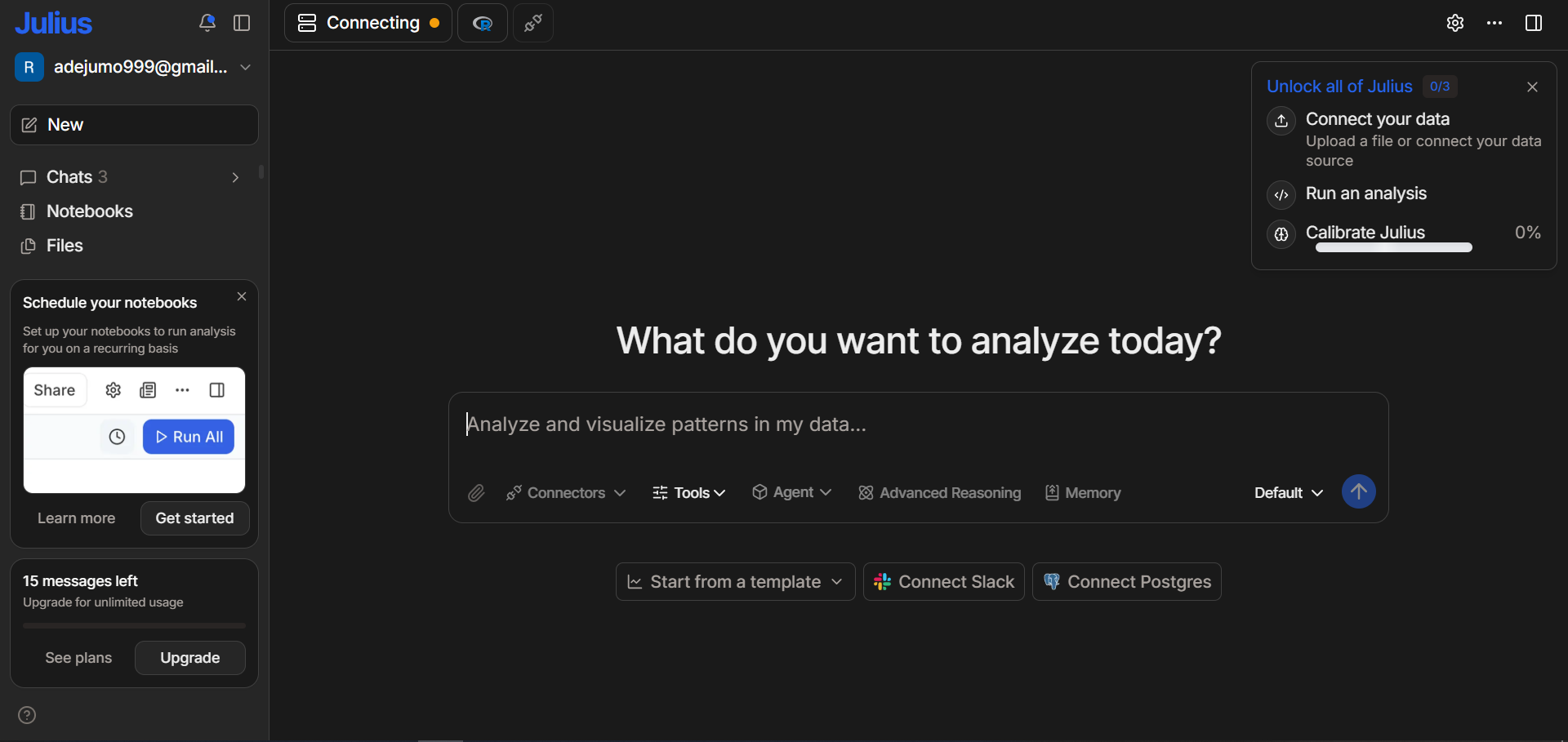This screenshot has height=742, width=1568.
Task: Toggle the eye visibility icon in top bar
Action: point(483,23)
